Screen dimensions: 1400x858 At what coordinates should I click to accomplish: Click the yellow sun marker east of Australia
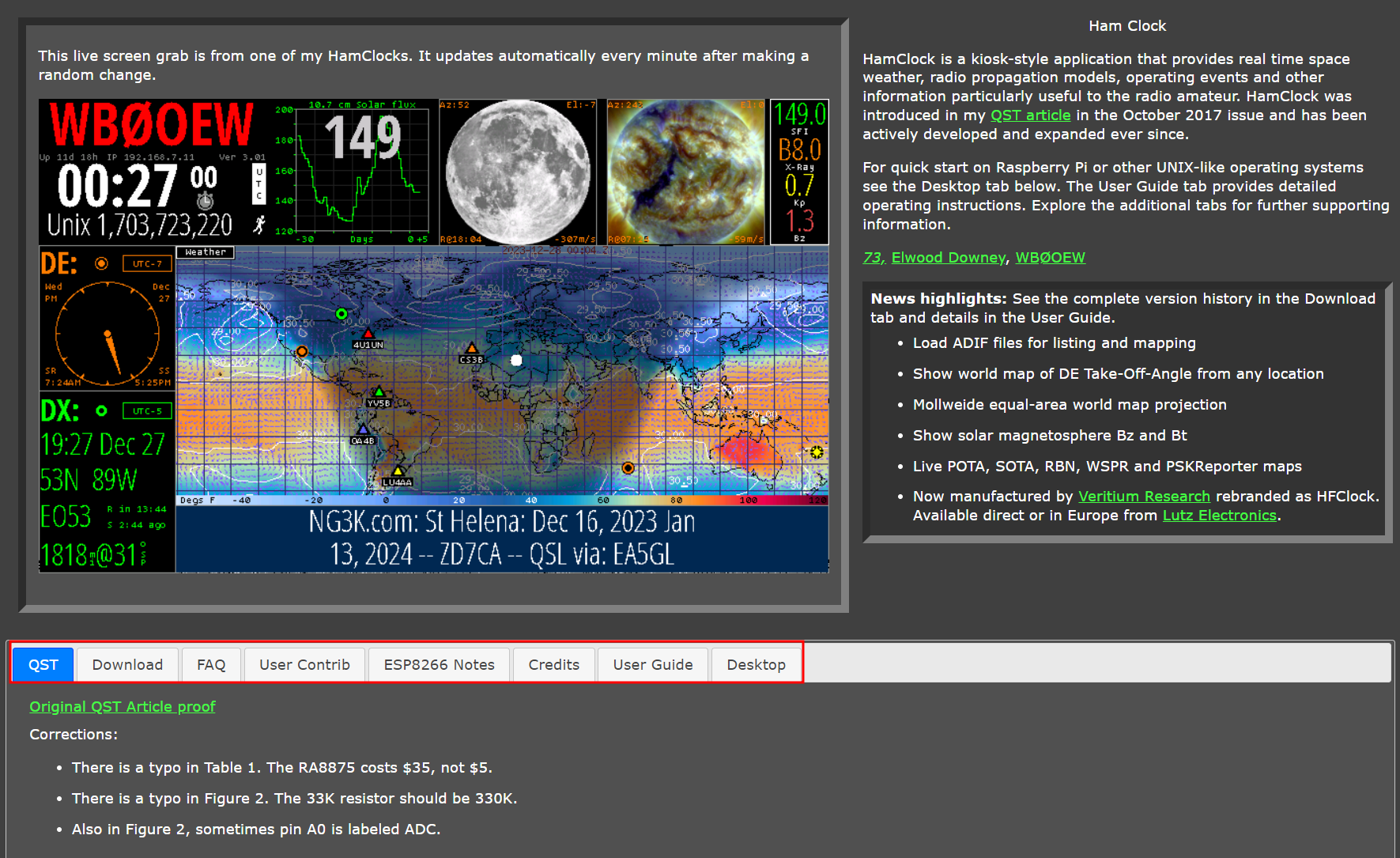pyautogui.click(x=817, y=452)
